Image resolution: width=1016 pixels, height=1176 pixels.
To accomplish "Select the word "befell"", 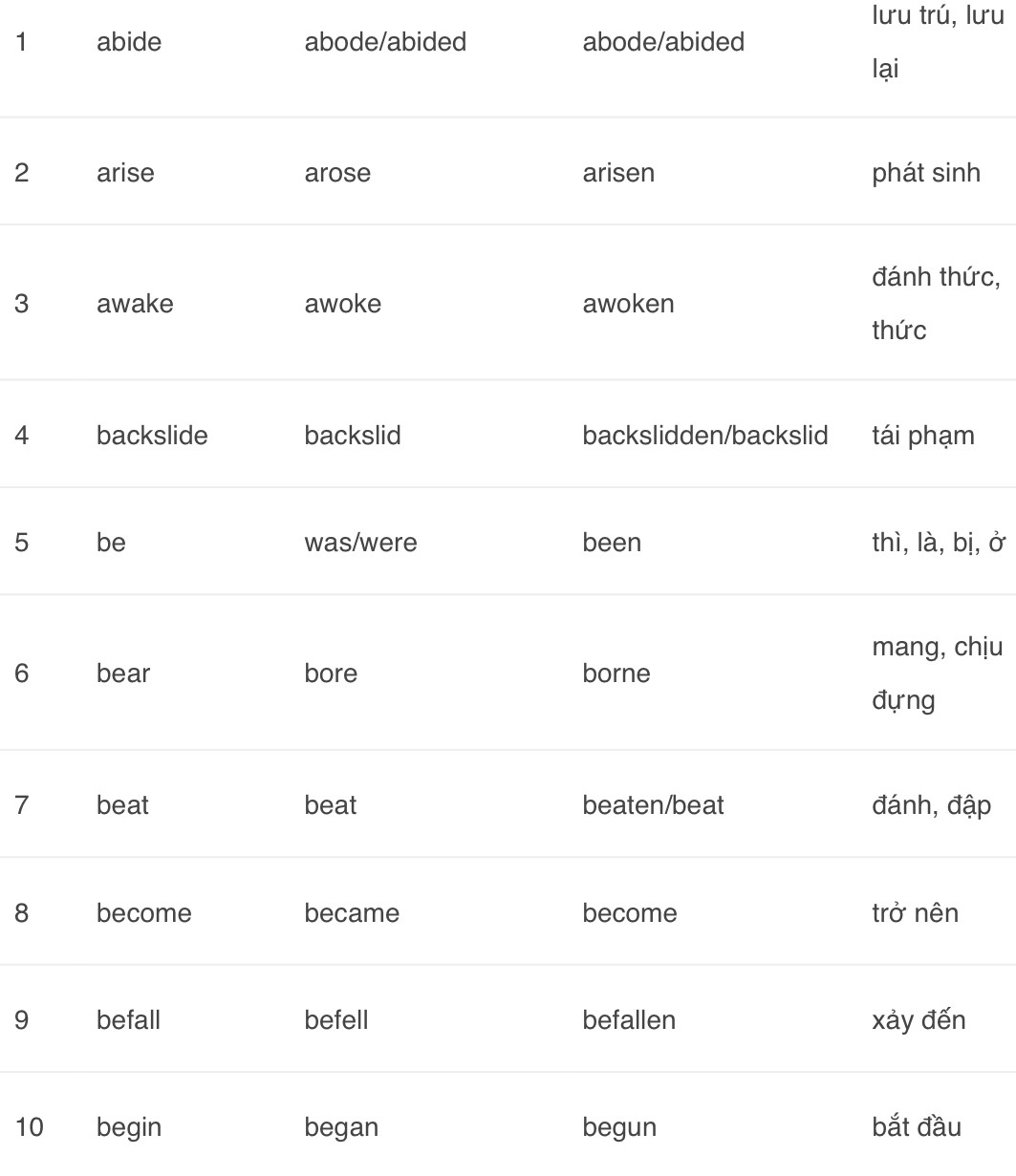I will [x=335, y=1020].
